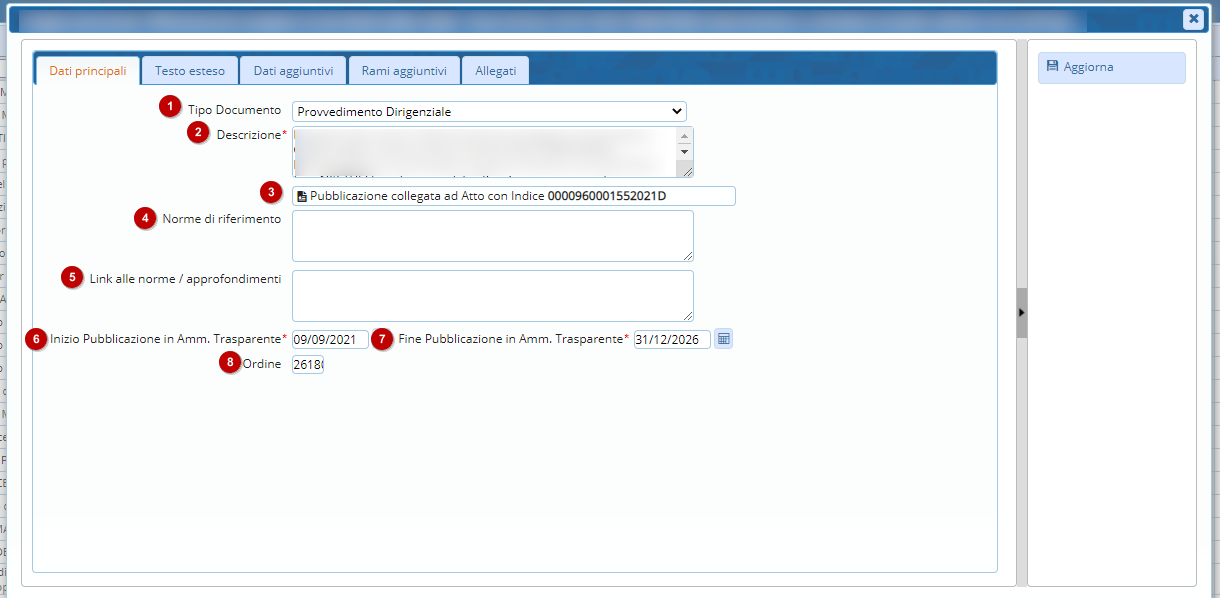Select the Rami aggiuntivi tab

pyautogui.click(x=404, y=71)
